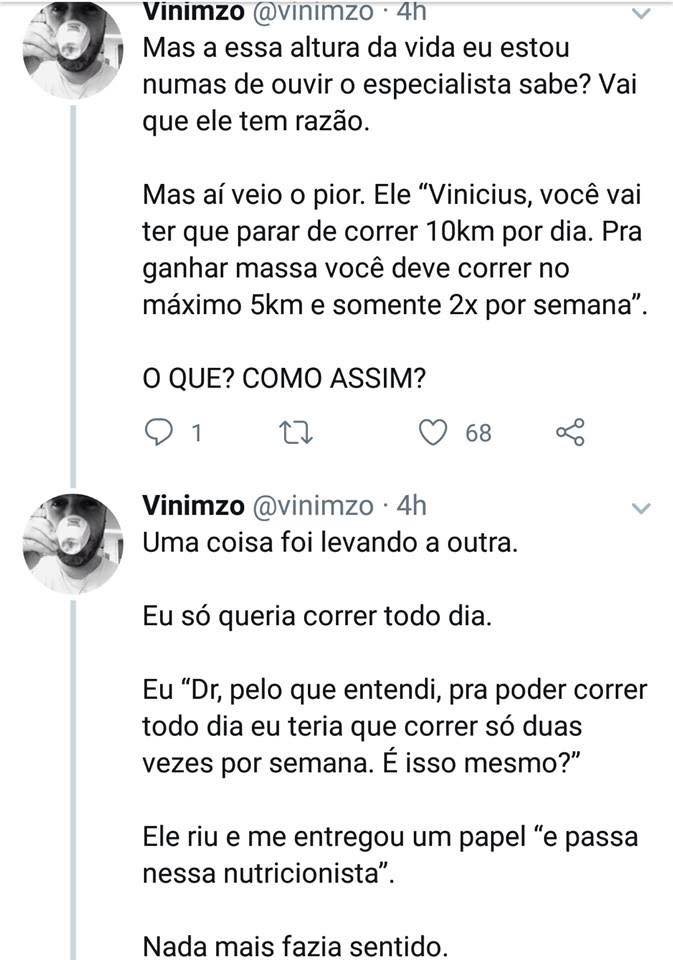Expand the top tweet's options chevron
This screenshot has height=960, width=673.
(641, 13)
